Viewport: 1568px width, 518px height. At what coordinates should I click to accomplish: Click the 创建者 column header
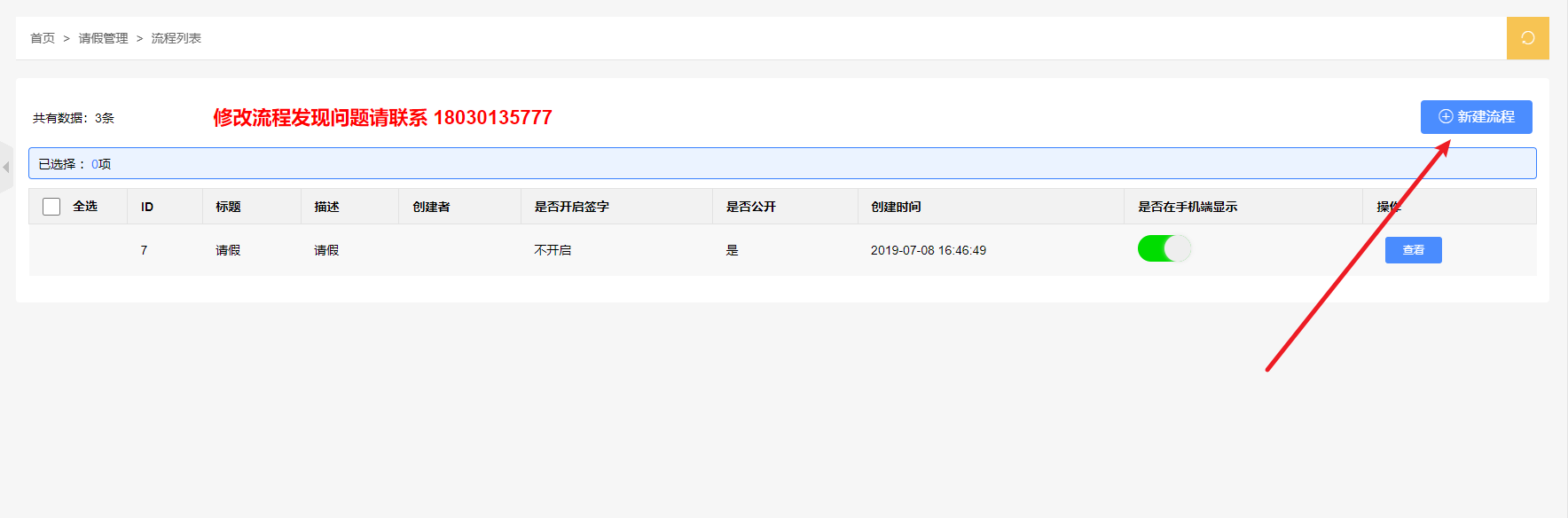(x=431, y=207)
